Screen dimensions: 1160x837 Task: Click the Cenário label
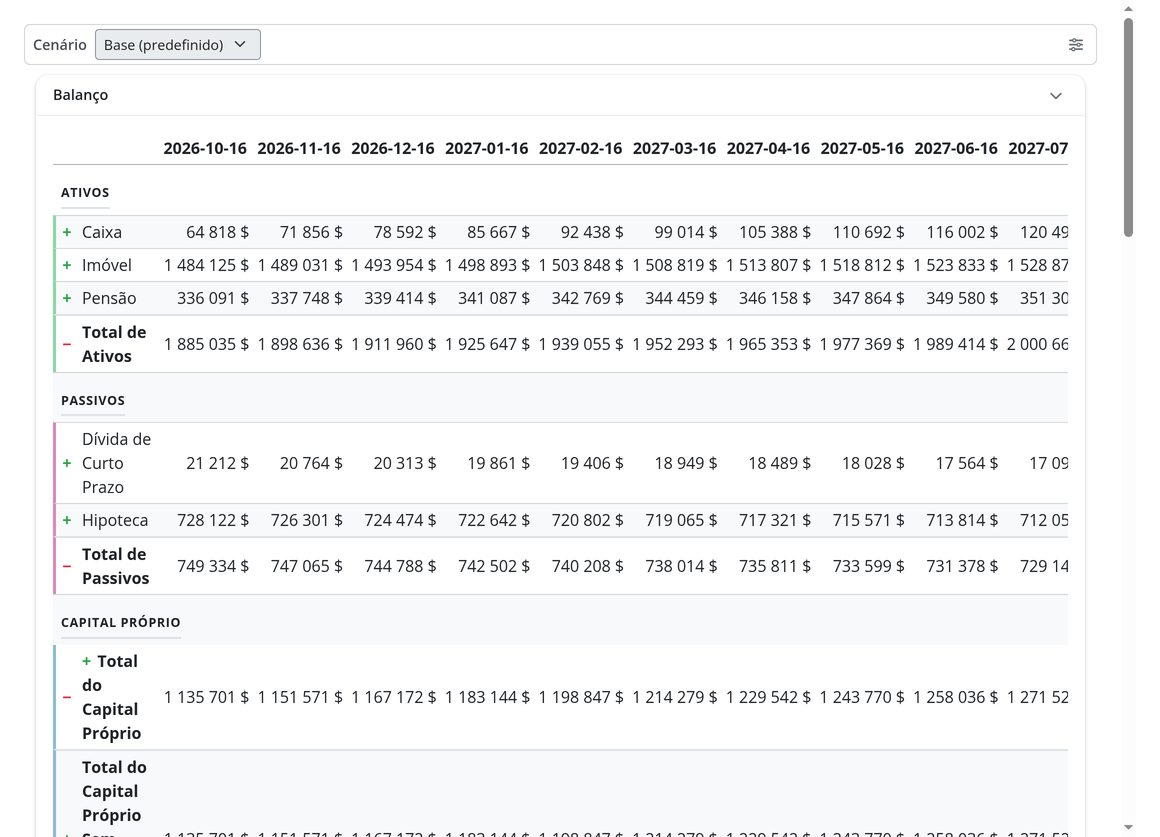coord(60,44)
